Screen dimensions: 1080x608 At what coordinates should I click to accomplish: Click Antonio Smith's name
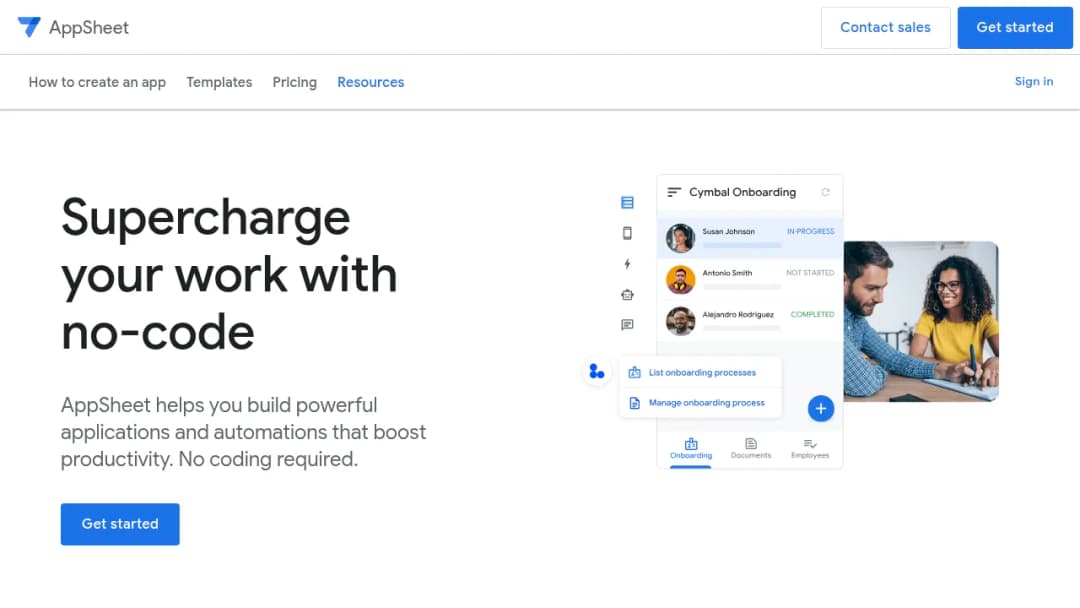point(727,273)
